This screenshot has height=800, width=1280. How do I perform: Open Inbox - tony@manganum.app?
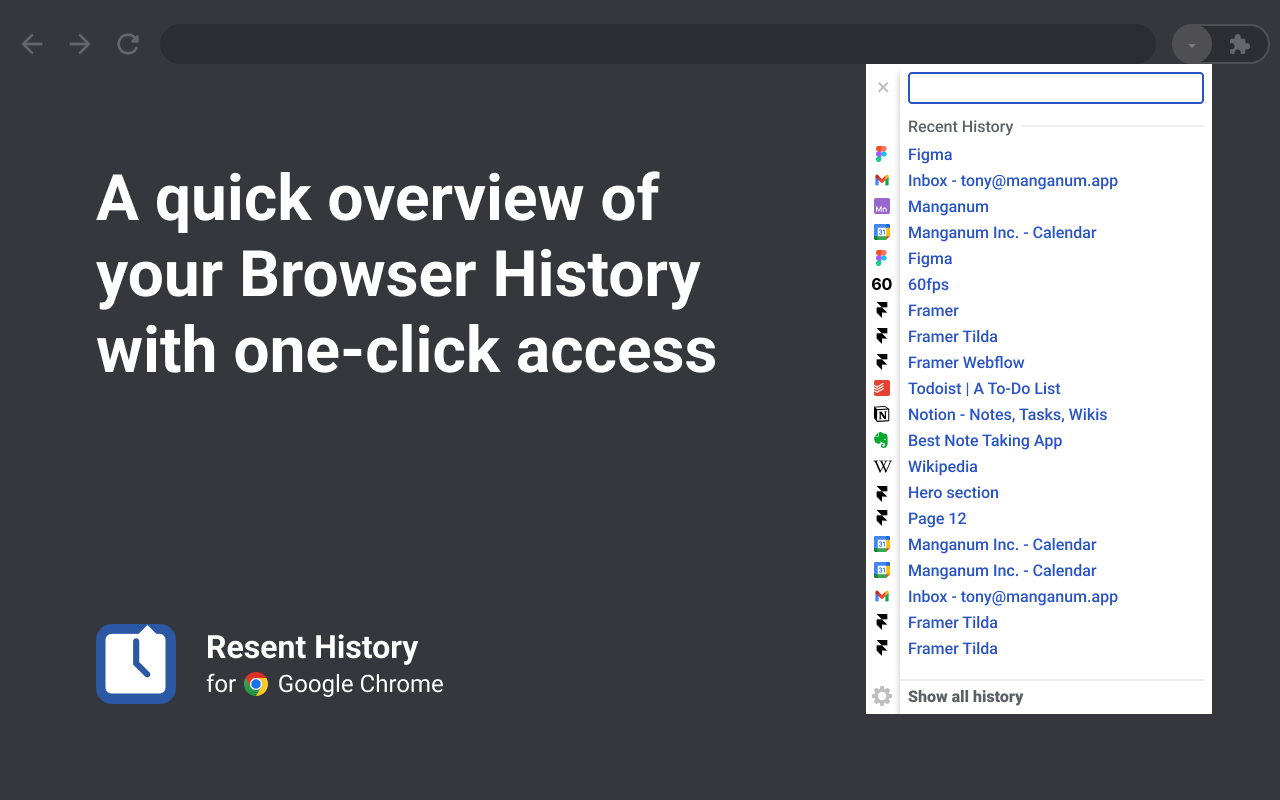tap(1012, 180)
